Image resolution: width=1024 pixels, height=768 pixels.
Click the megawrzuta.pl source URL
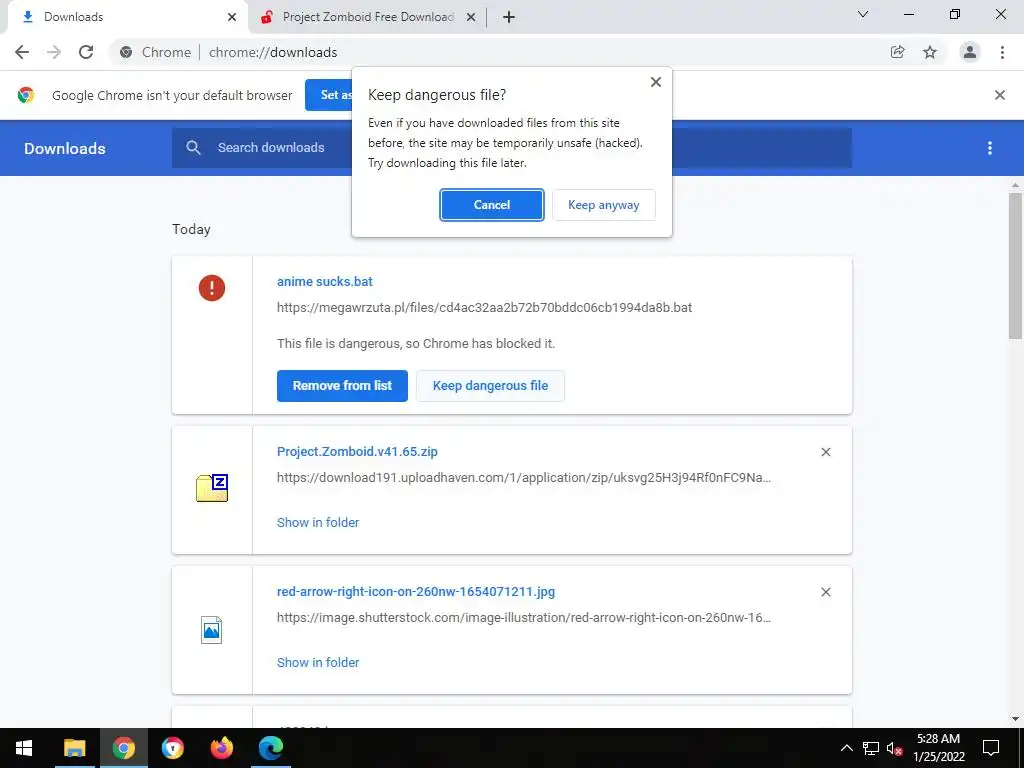coord(485,308)
